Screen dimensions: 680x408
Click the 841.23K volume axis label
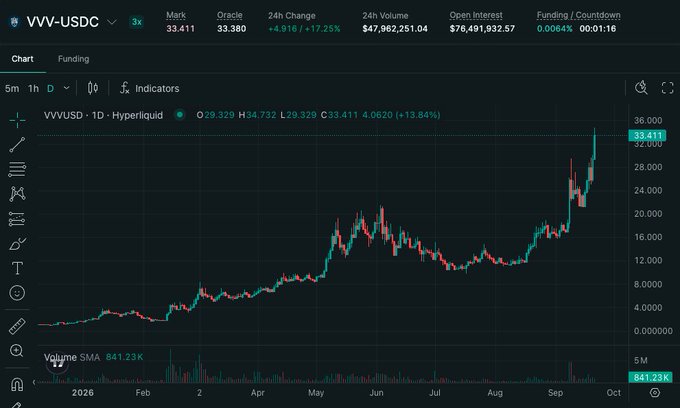(x=651, y=377)
